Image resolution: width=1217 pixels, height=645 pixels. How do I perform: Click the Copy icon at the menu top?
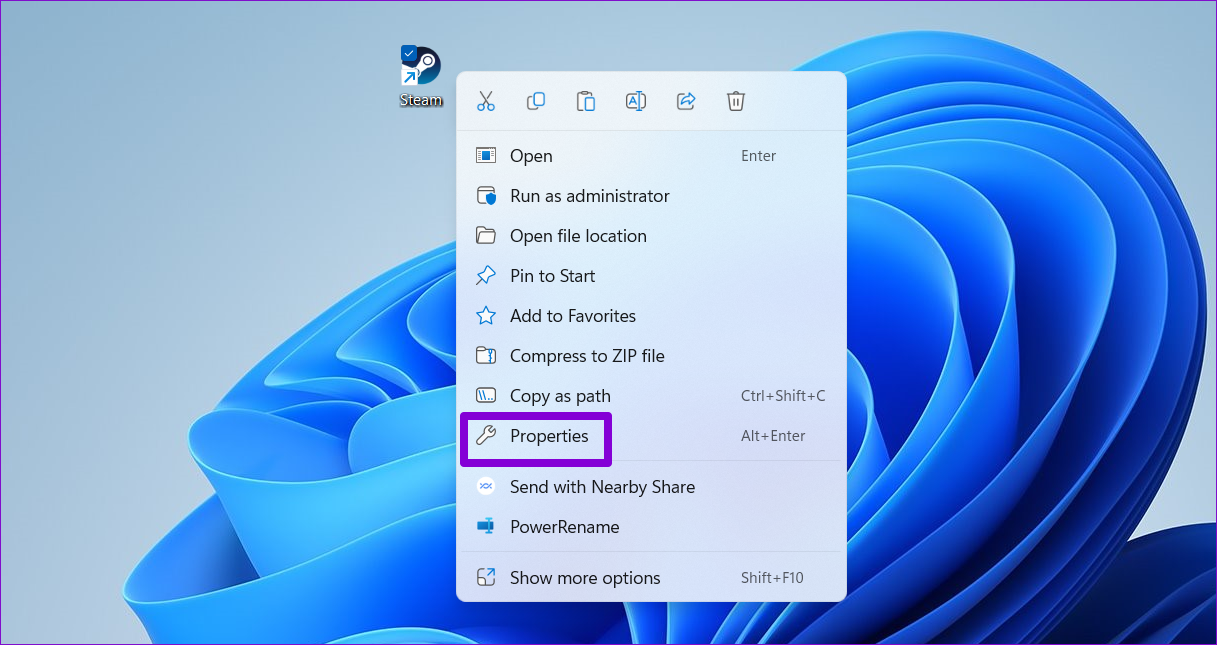click(x=536, y=100)
